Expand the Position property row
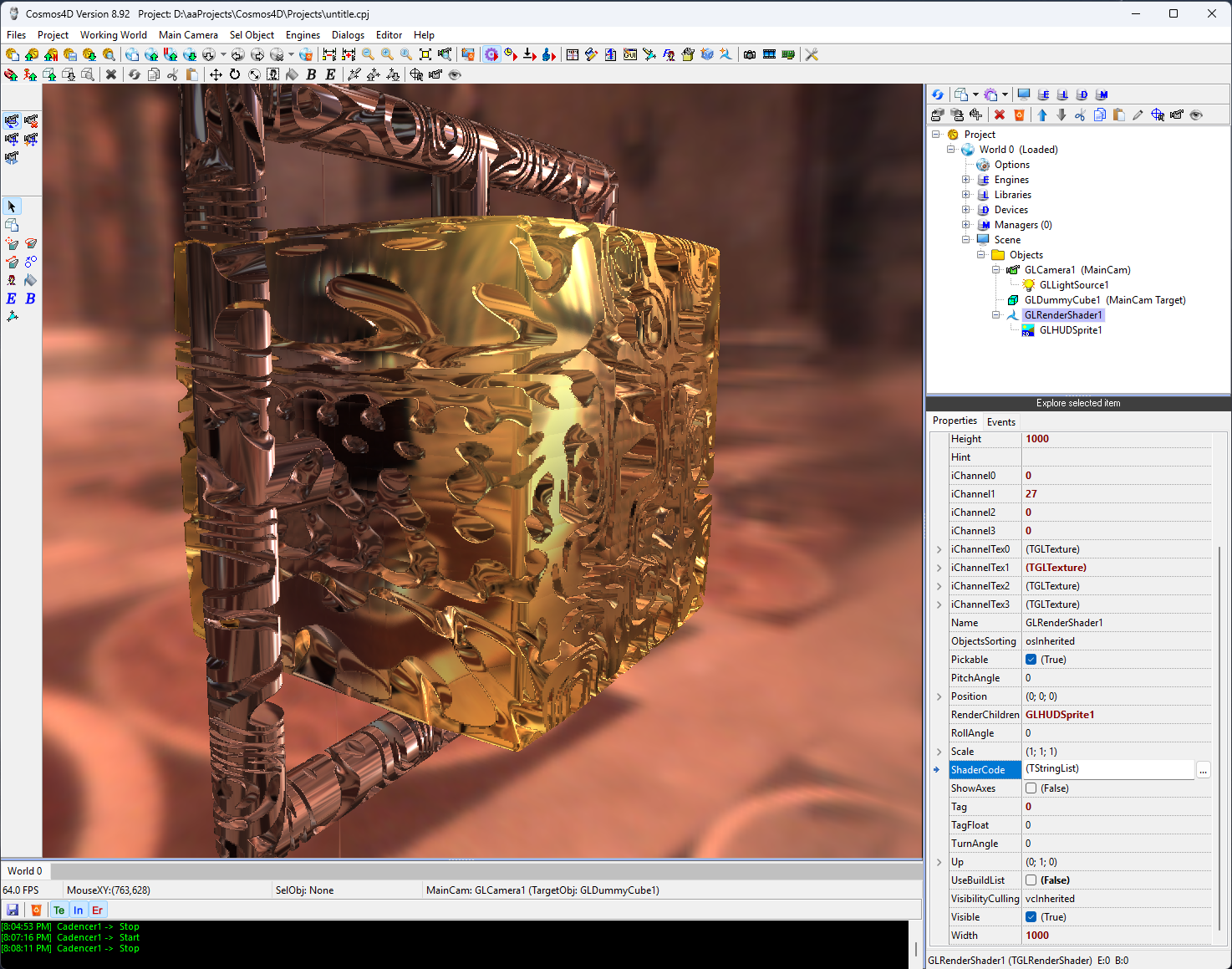The image size is (1232, 969). (939, 696)
